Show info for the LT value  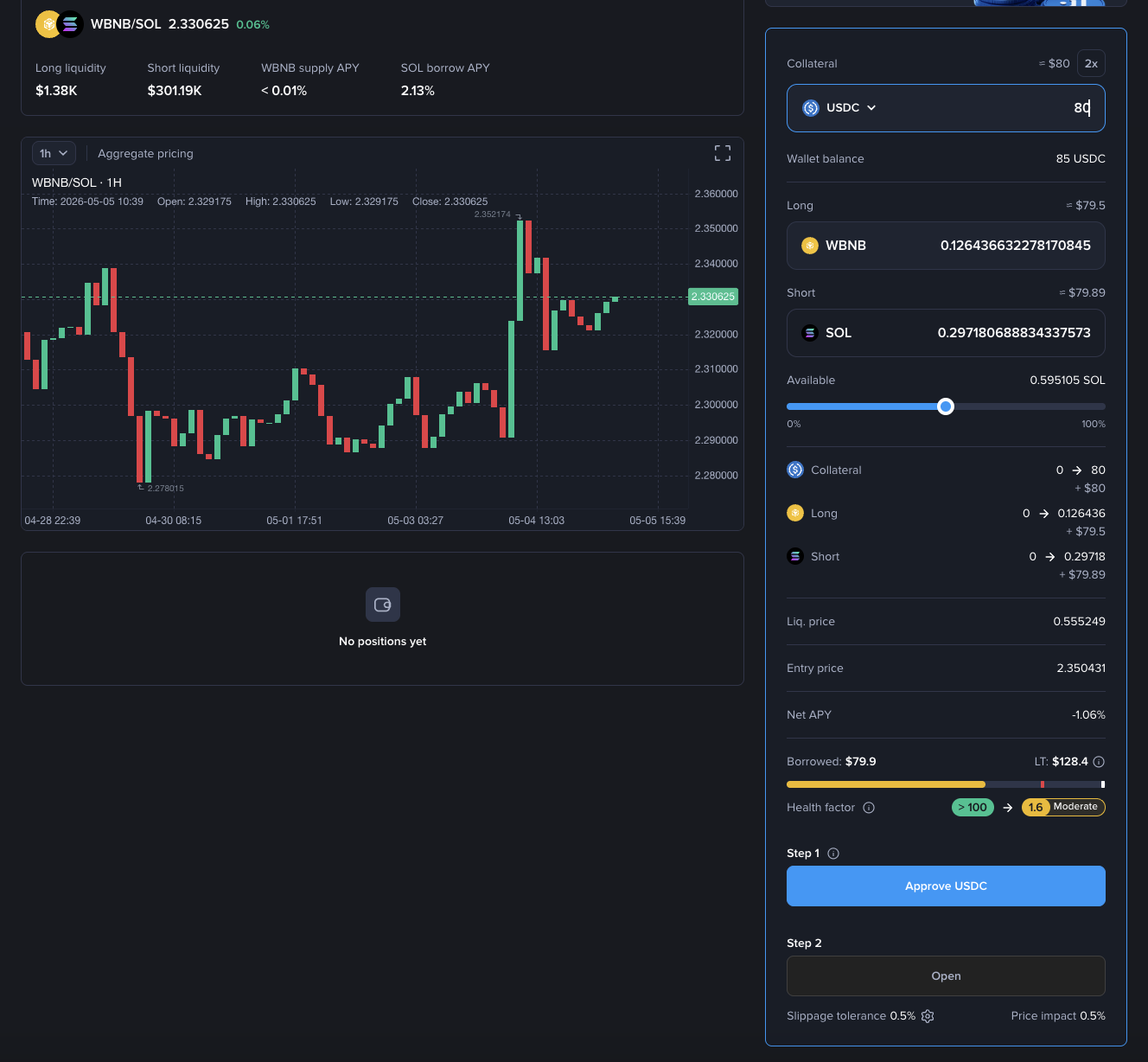pyautogui.click(x=1099, y=762)
